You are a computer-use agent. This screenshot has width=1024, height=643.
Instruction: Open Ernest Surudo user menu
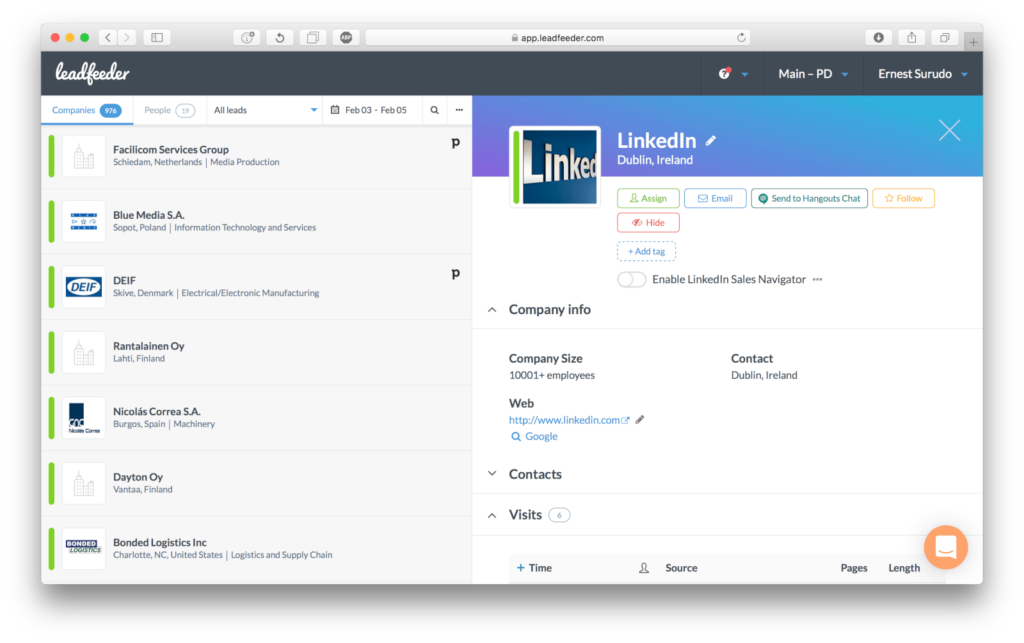click(x=922, y=74)
